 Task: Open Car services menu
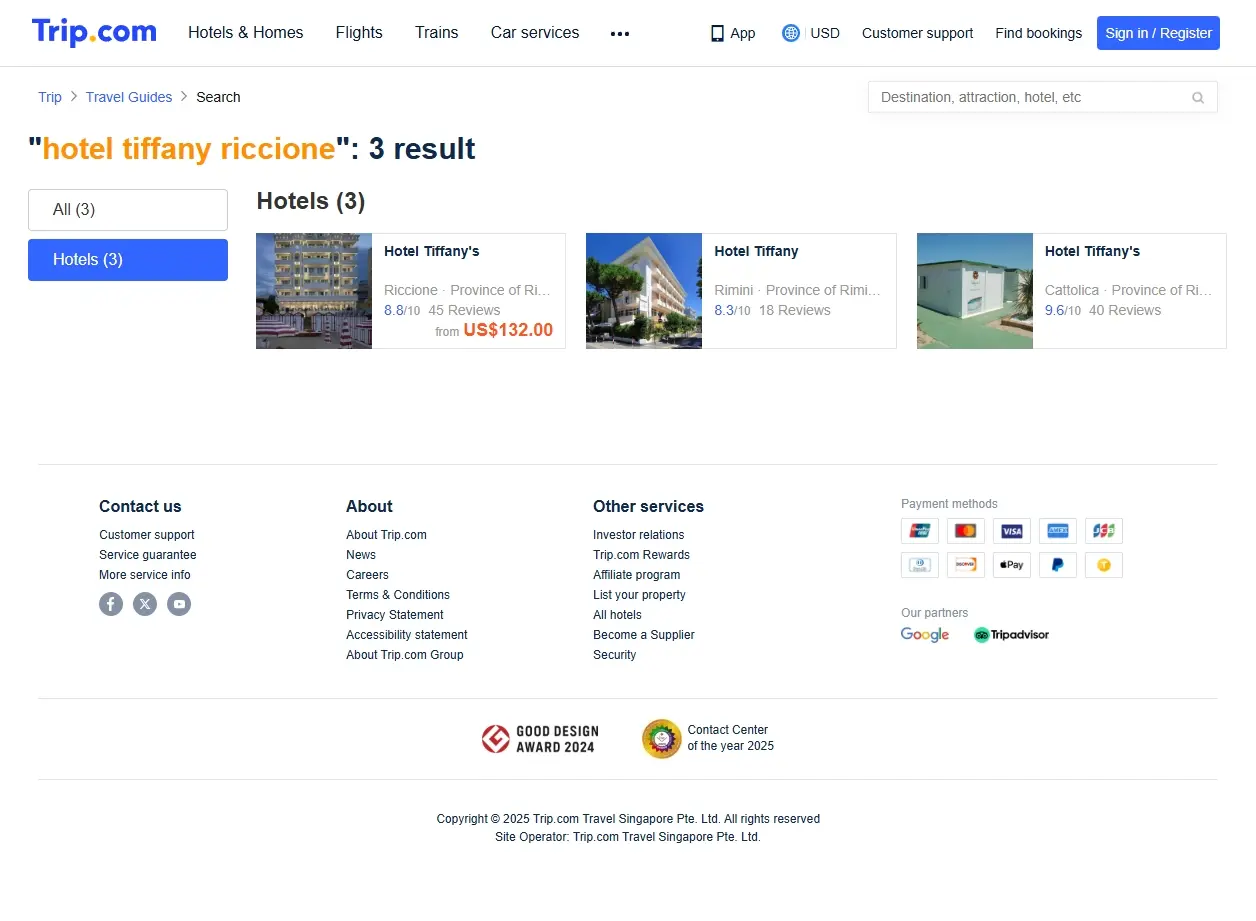(x=535, y=33)
